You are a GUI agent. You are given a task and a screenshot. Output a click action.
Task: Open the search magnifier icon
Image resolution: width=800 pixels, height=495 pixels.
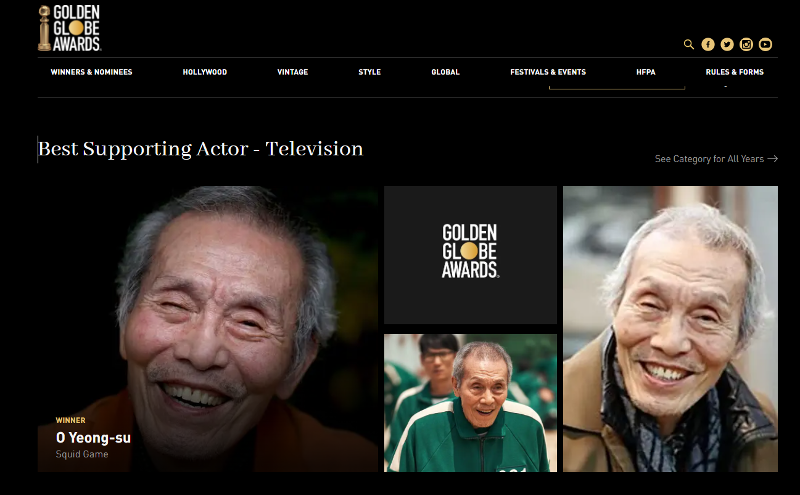click(689, 44)
